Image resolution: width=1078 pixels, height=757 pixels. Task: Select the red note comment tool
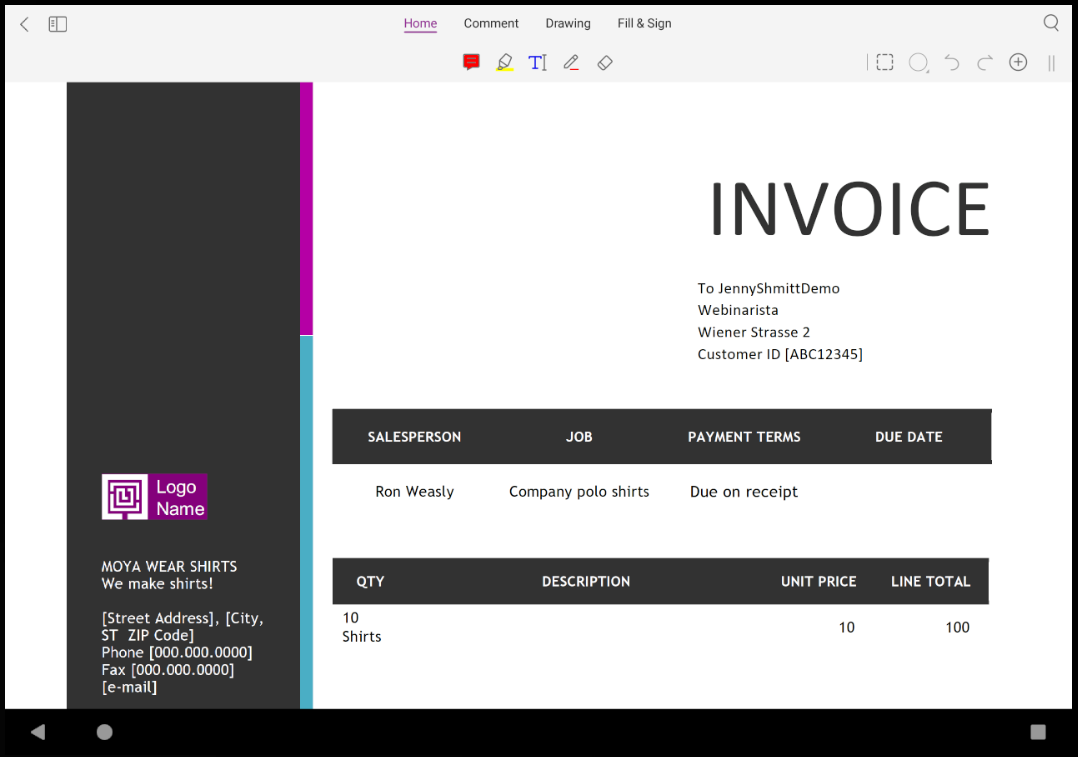(x=471, y=63)
